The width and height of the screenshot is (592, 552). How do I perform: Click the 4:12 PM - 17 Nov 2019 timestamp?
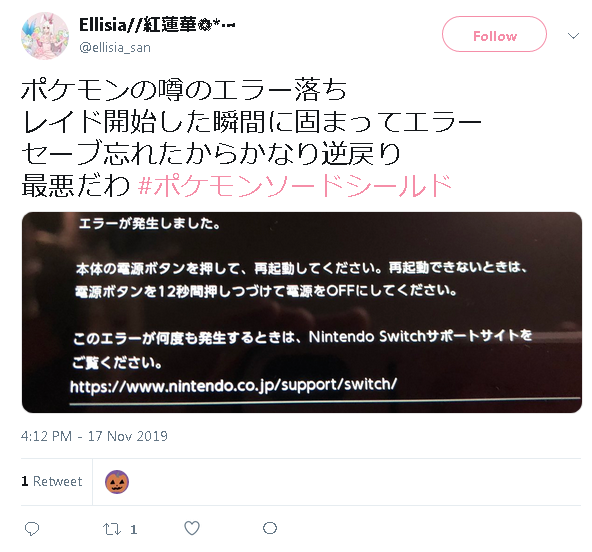[94, 436]
